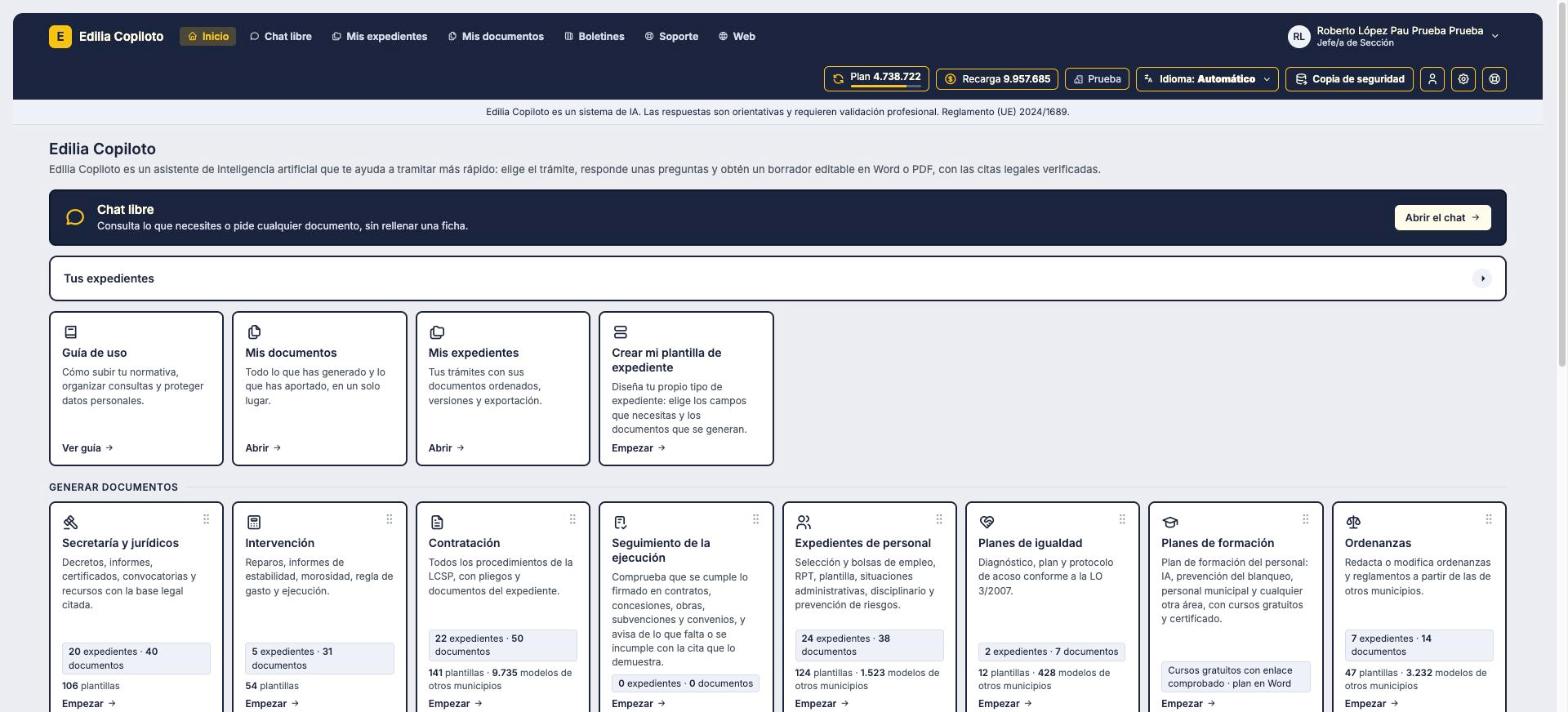
Task: Click the checklist icon on Seguimiento de la ejecución
Action: (x=620, y=522)
